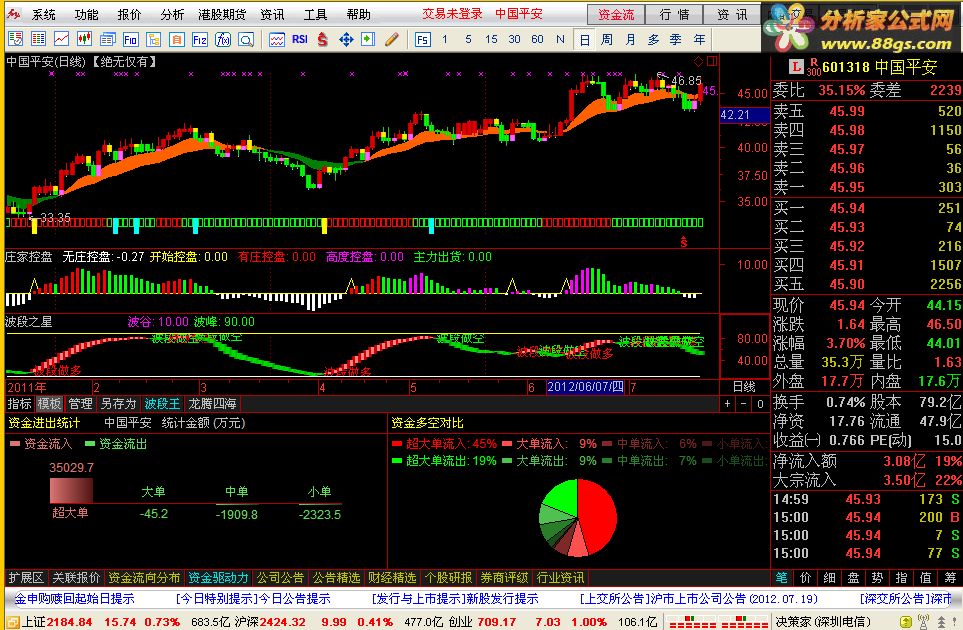The width and height of the screenshot is (963, 630).
Task: Click the 0 reset button under chart
Action: coord(760,403)
